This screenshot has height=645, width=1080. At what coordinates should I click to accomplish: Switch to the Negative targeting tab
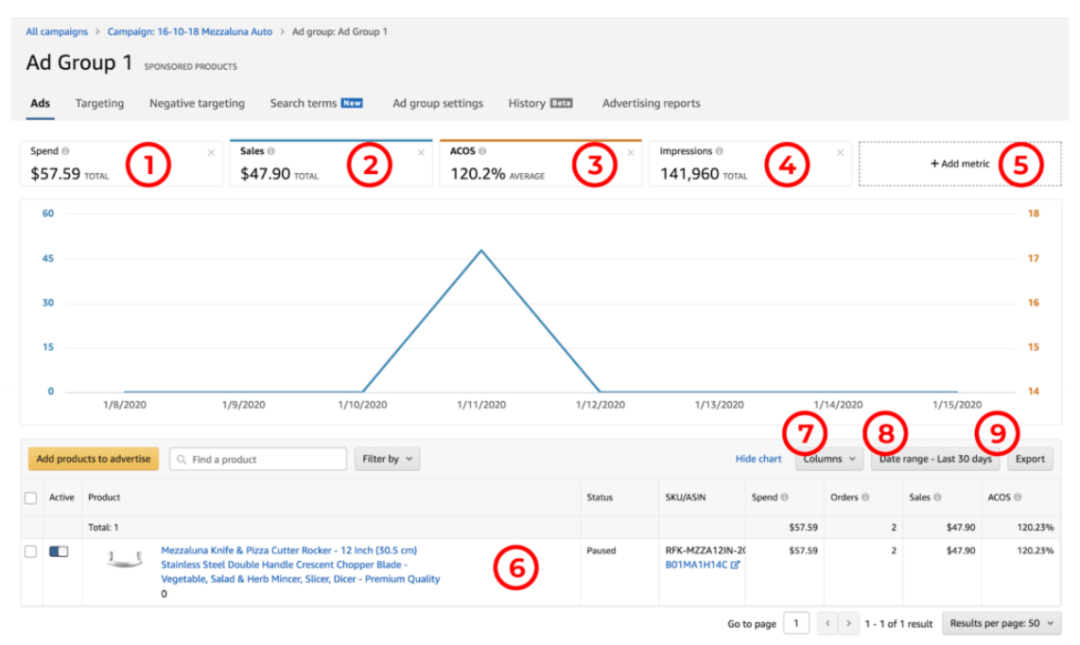(197, 103)
